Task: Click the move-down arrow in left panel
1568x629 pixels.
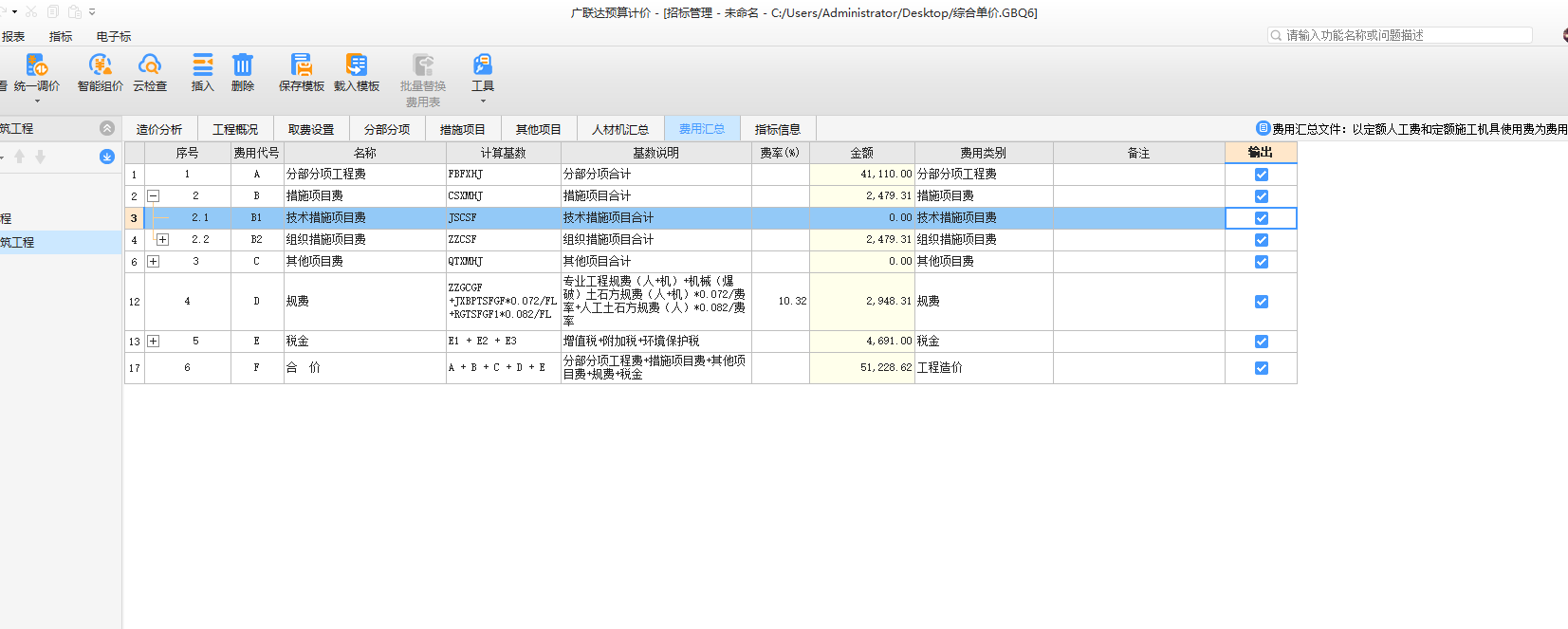Action: point(40,157)
